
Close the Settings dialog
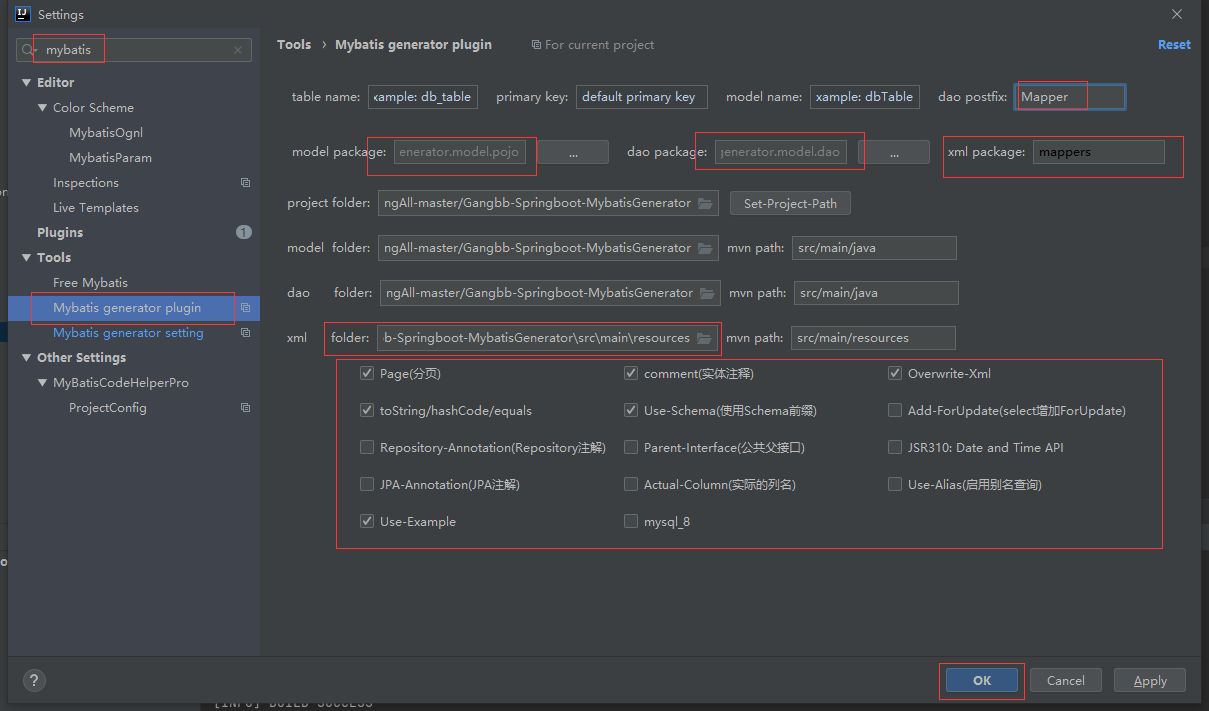pyautogui.click(x=1177, y=14)
